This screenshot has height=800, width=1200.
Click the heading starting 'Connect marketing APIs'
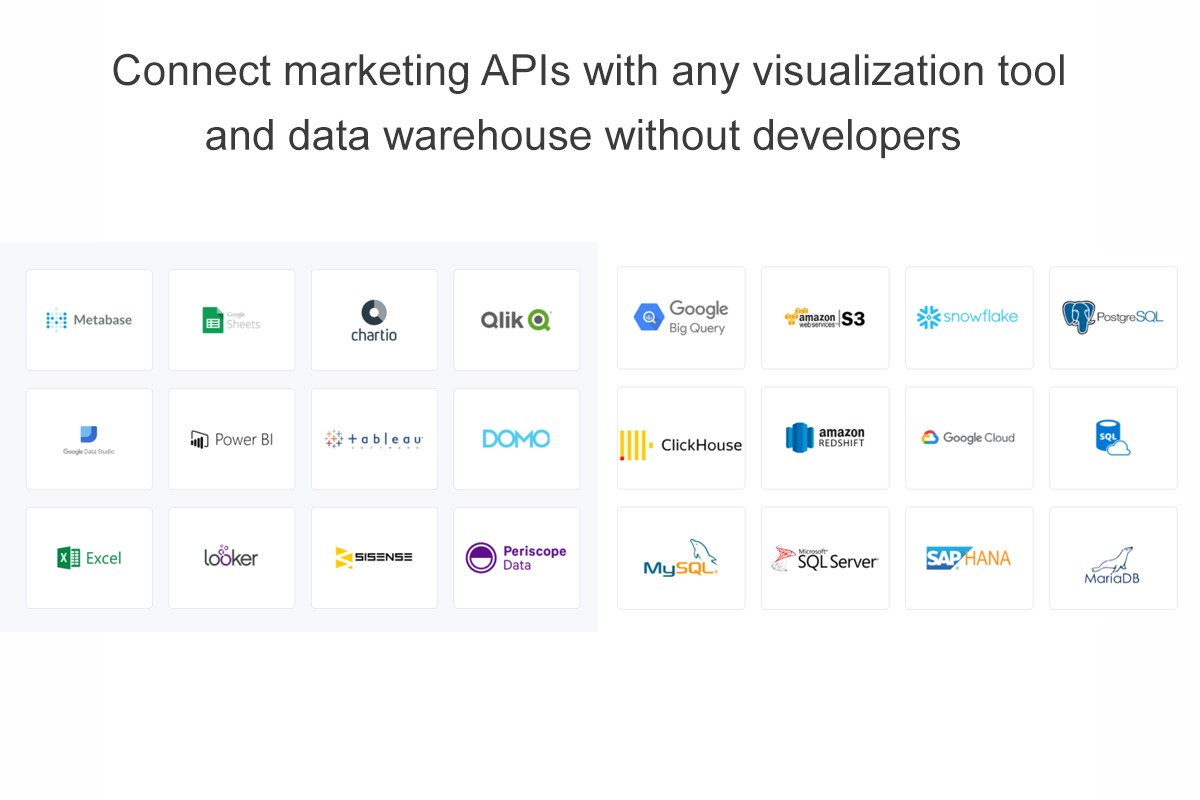click(588, 103)
